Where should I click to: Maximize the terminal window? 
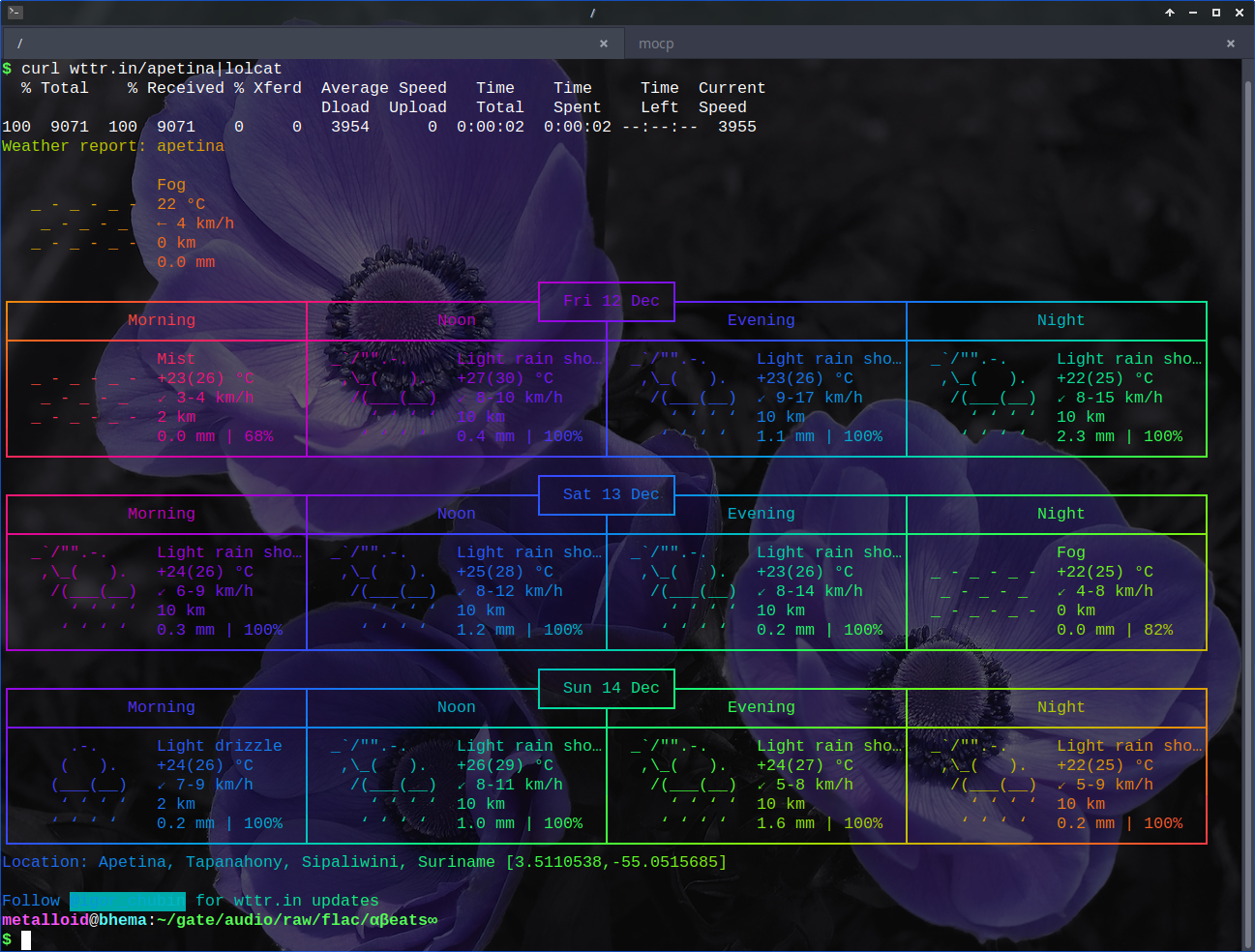click(1216, 13)
